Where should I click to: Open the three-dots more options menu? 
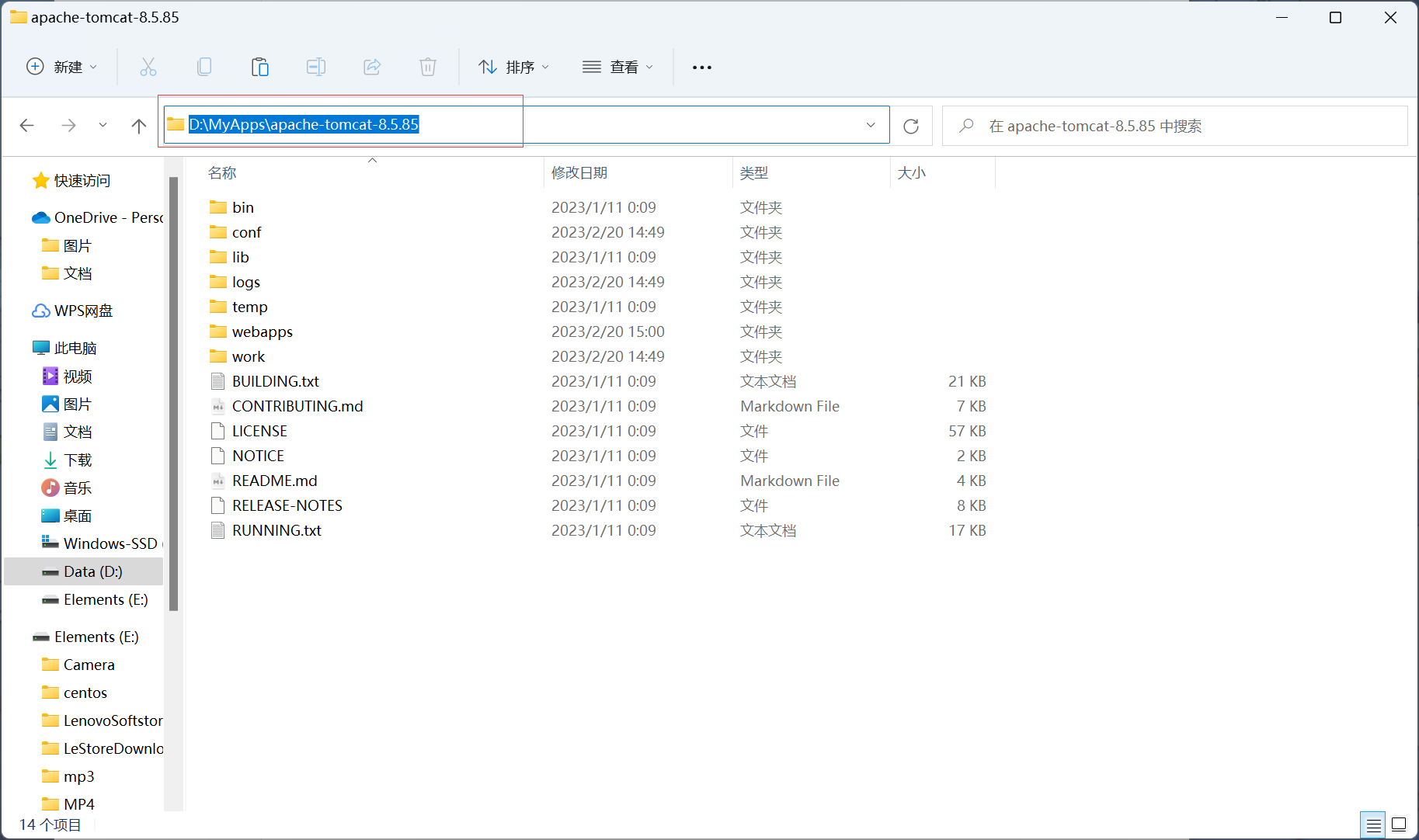coord(702,68)
